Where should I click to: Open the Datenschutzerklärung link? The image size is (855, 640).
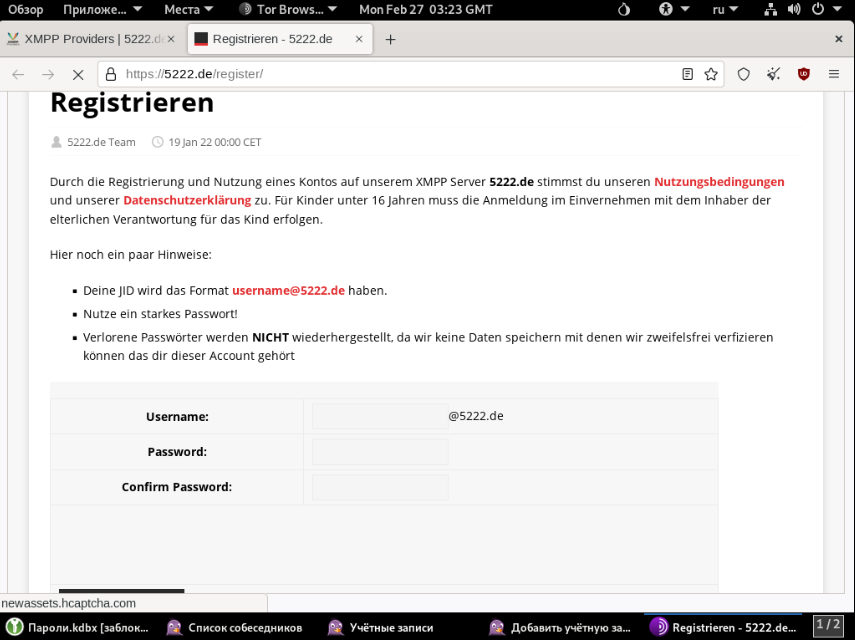pos(187,200)
